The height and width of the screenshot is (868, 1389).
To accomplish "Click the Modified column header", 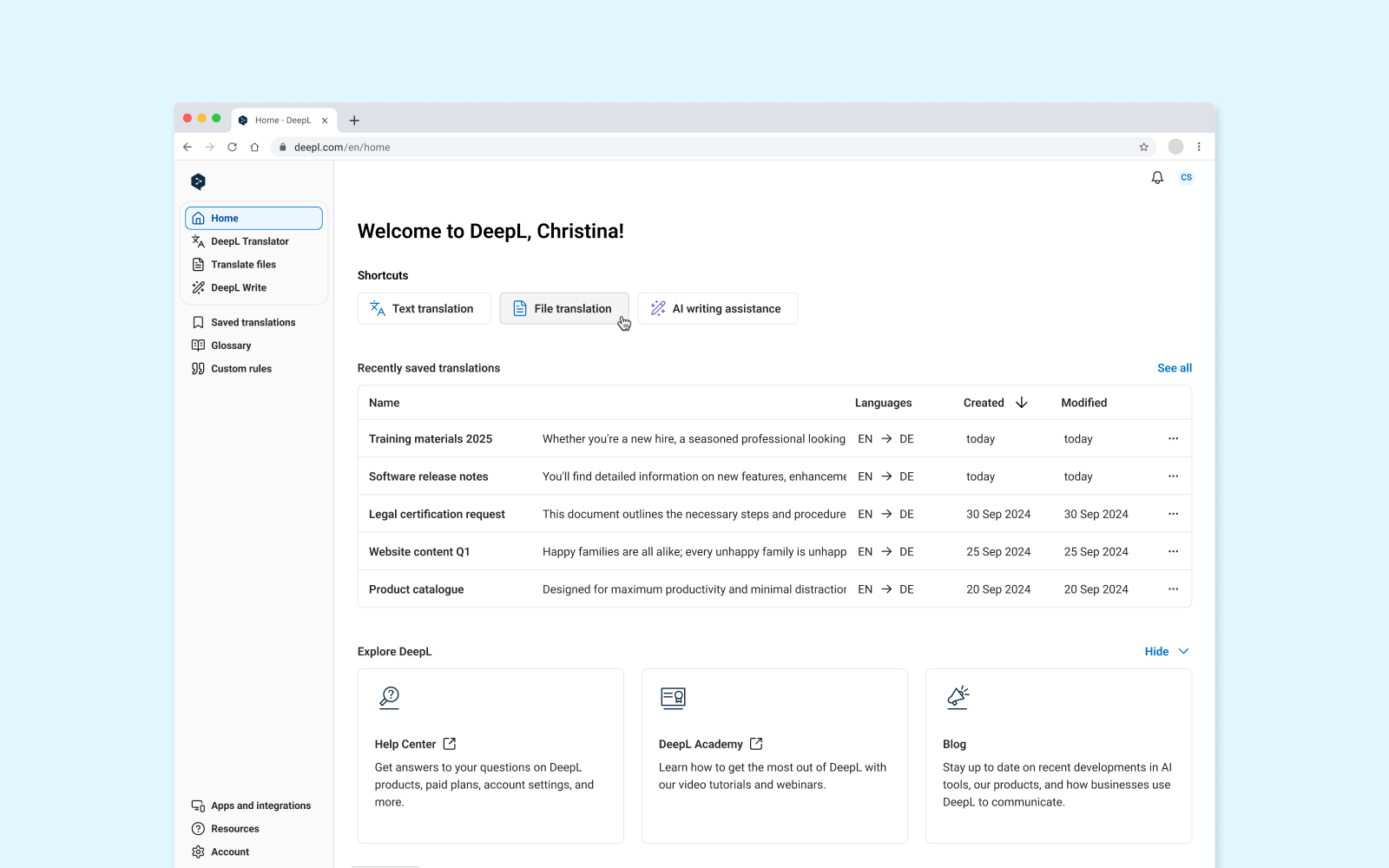I will (1083, 403).
